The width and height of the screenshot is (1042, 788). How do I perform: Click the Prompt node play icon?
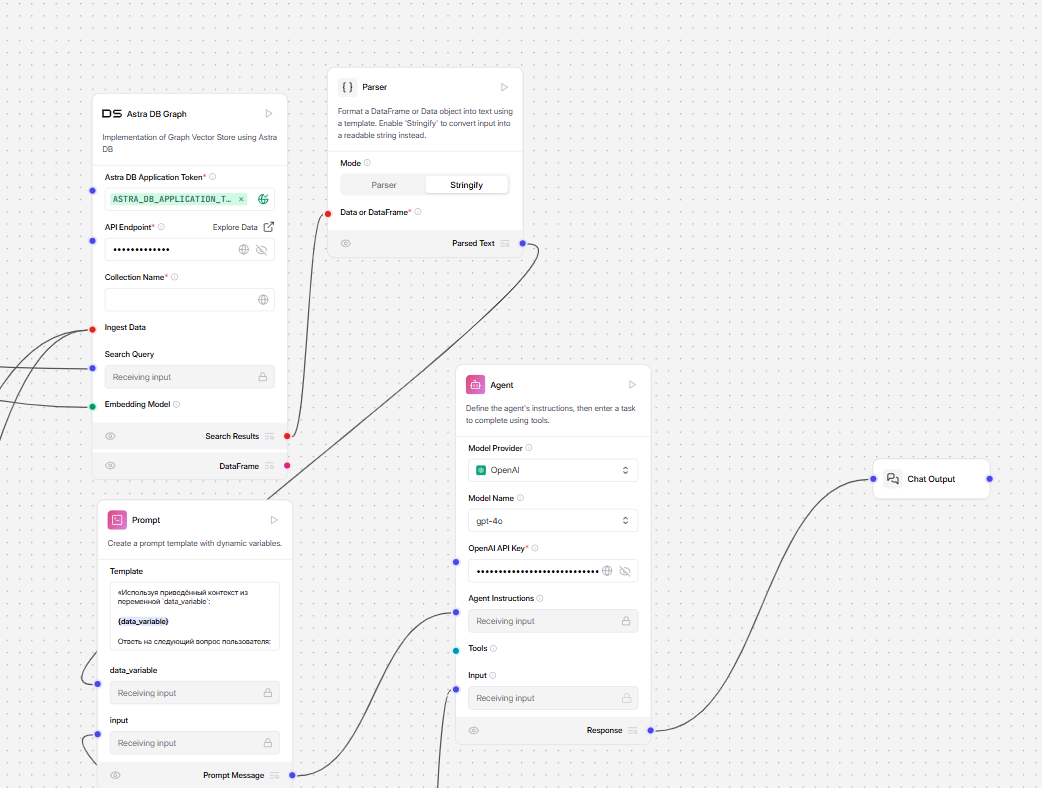tap(274, 520)
